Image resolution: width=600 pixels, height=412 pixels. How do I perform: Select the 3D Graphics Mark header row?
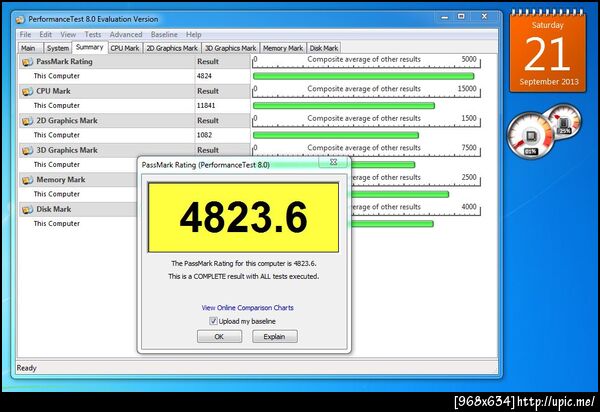[x=134, y=150]
